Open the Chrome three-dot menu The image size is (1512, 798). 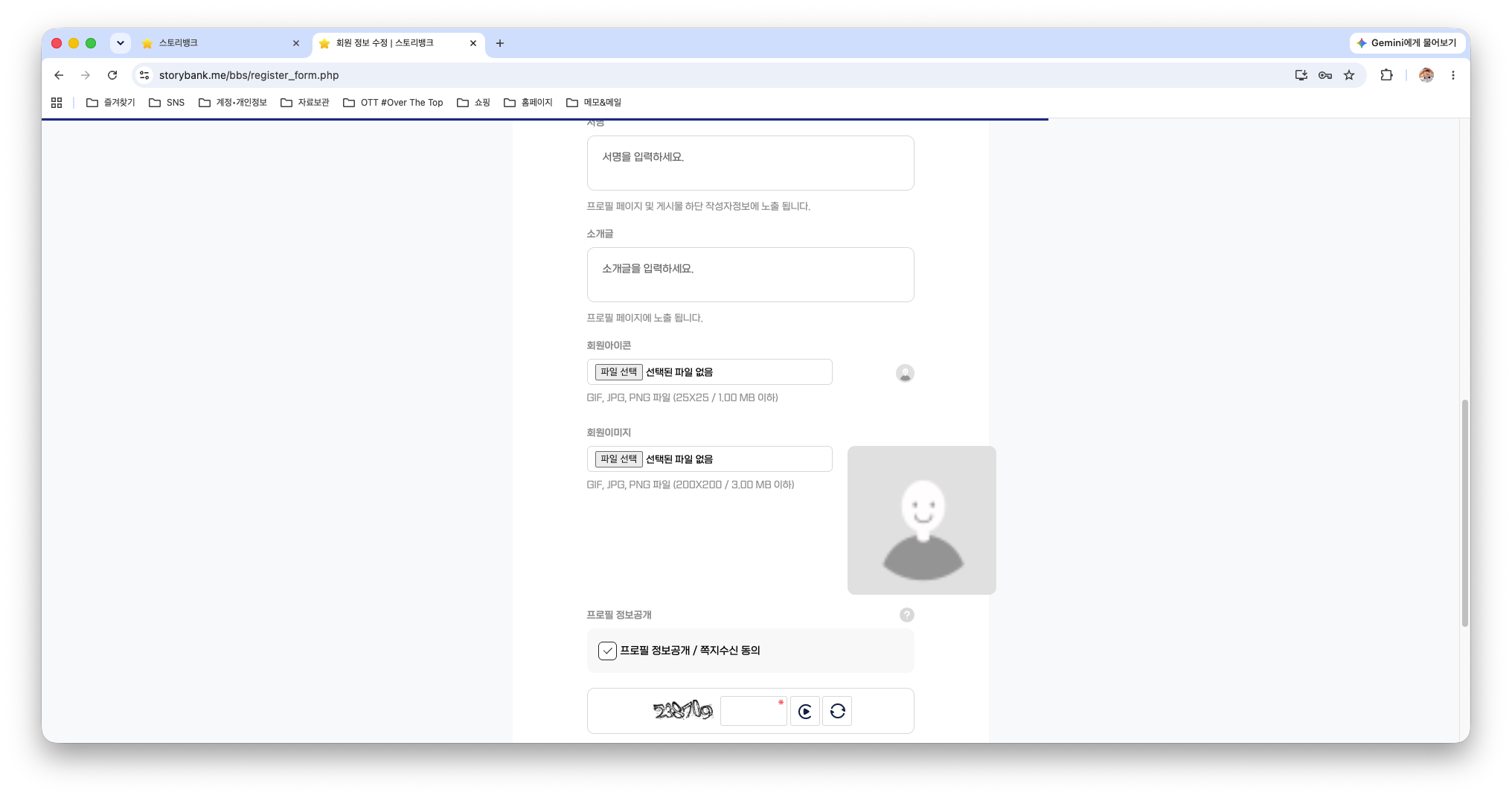tap(1452, 75)
